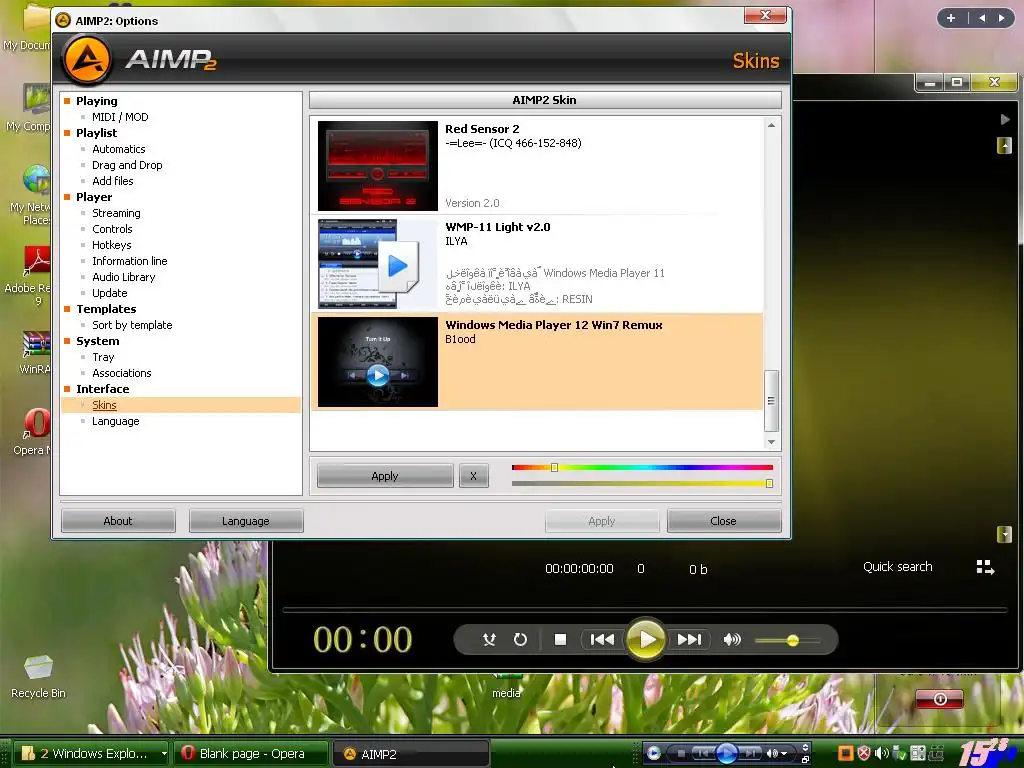1024x768 pixels.
Task: Switch to Blank page - Opera taskbar button
Action: pyautogui.click(x=251, y=754)
